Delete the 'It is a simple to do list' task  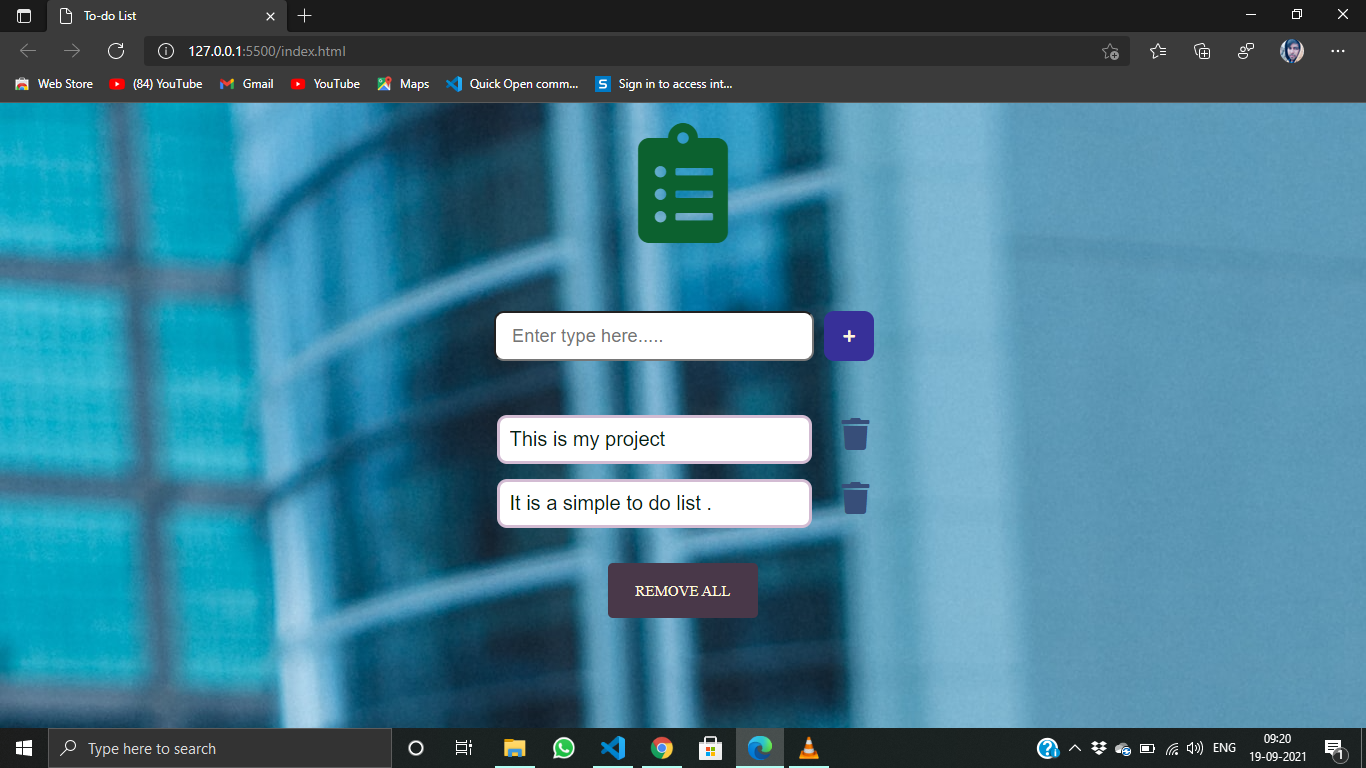(855, 499)
